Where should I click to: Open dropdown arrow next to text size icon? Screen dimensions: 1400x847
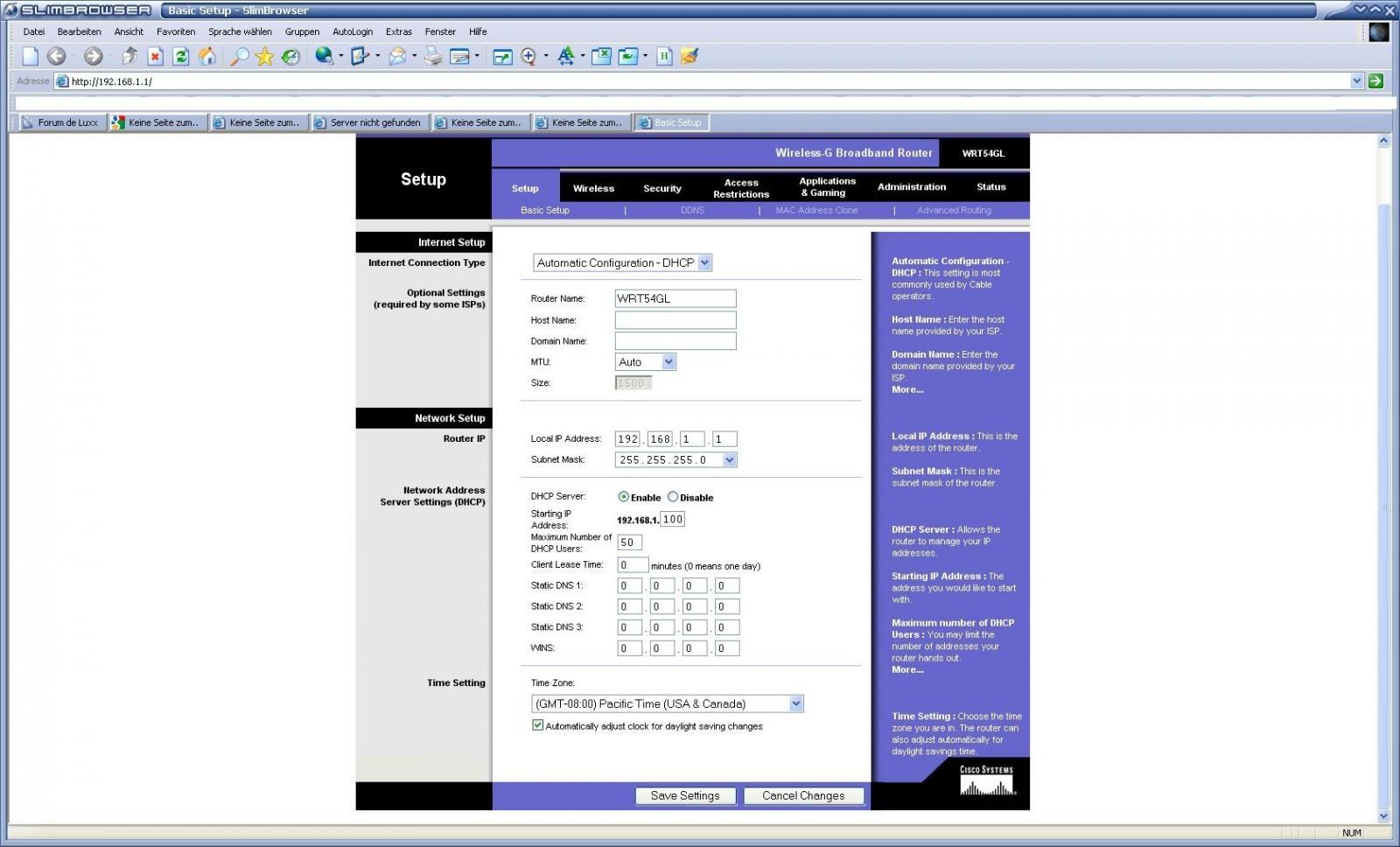[x=583, y=56]
